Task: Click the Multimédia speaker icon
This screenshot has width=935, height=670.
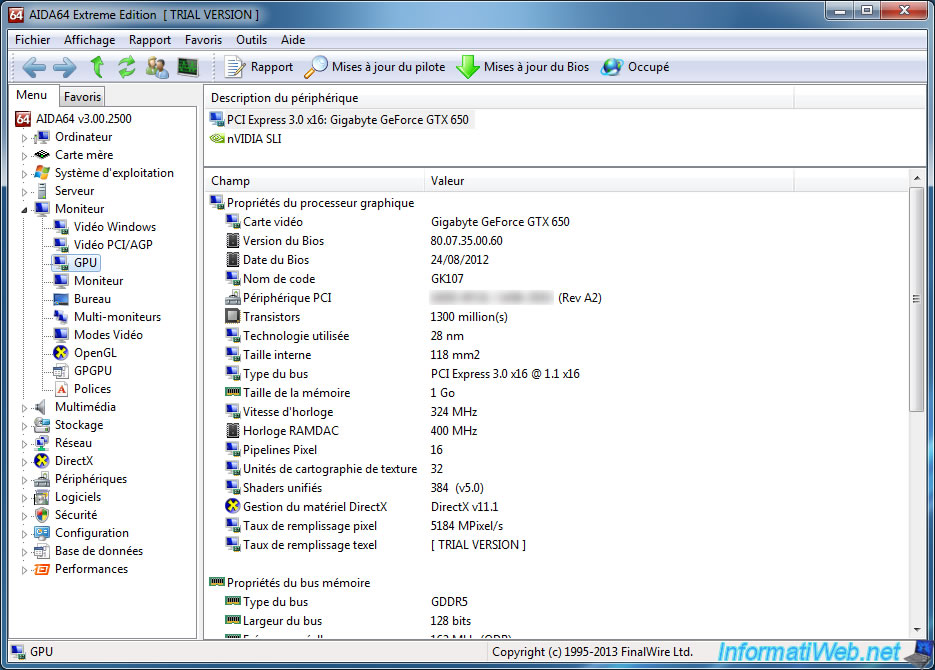Action: (x=42, y=407)
